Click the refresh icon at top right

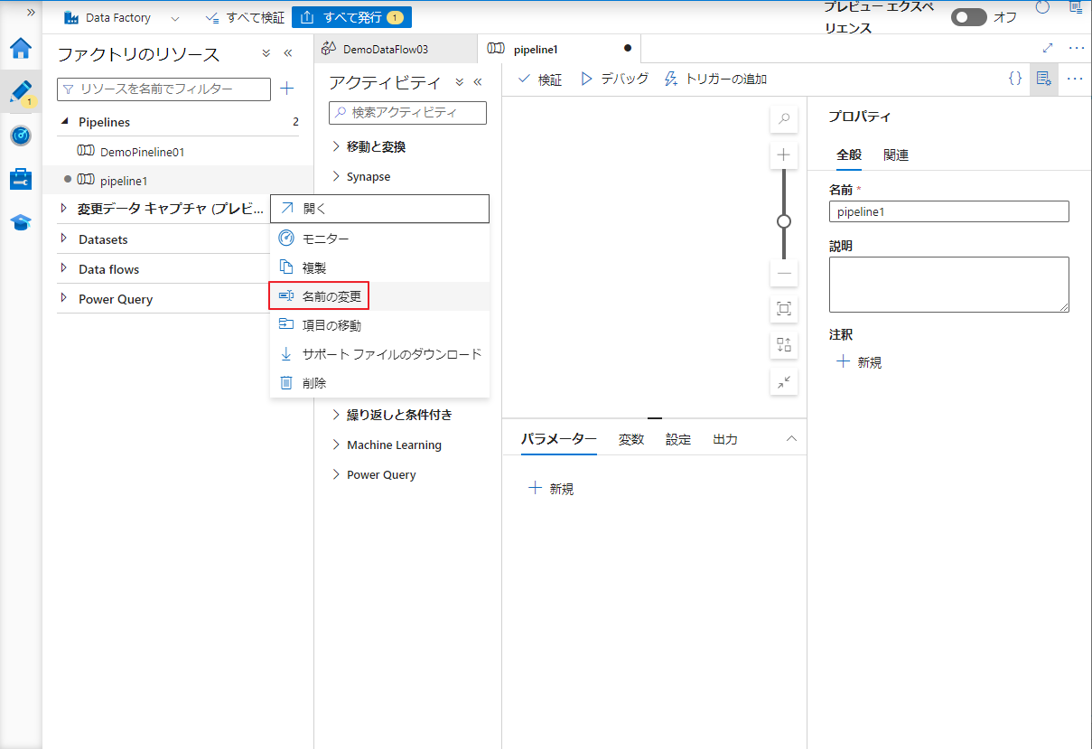pyautogui.click(x=1043, y=8)
